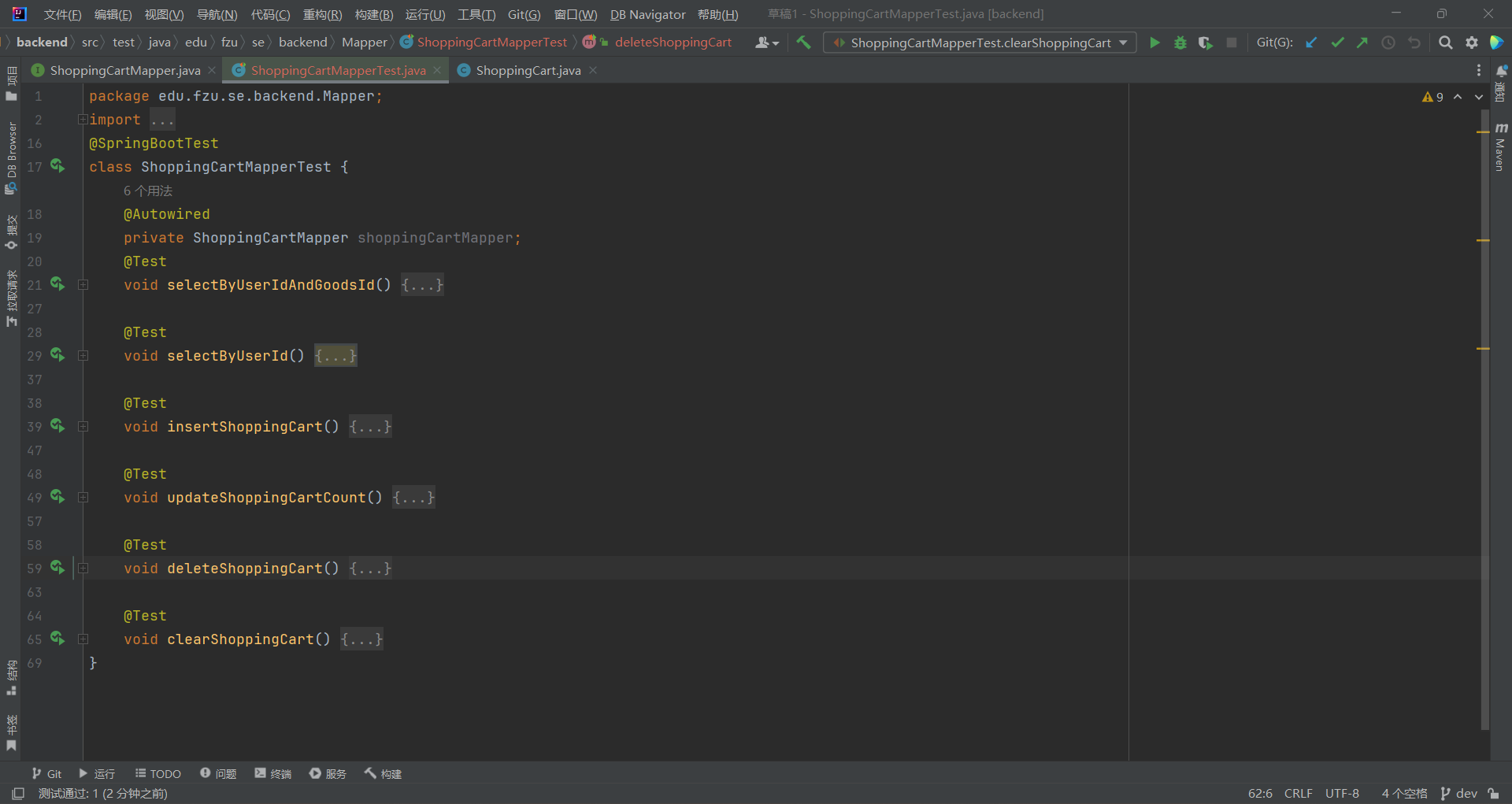Click the 6 个用法 usages hint

(x=148, y=191)
